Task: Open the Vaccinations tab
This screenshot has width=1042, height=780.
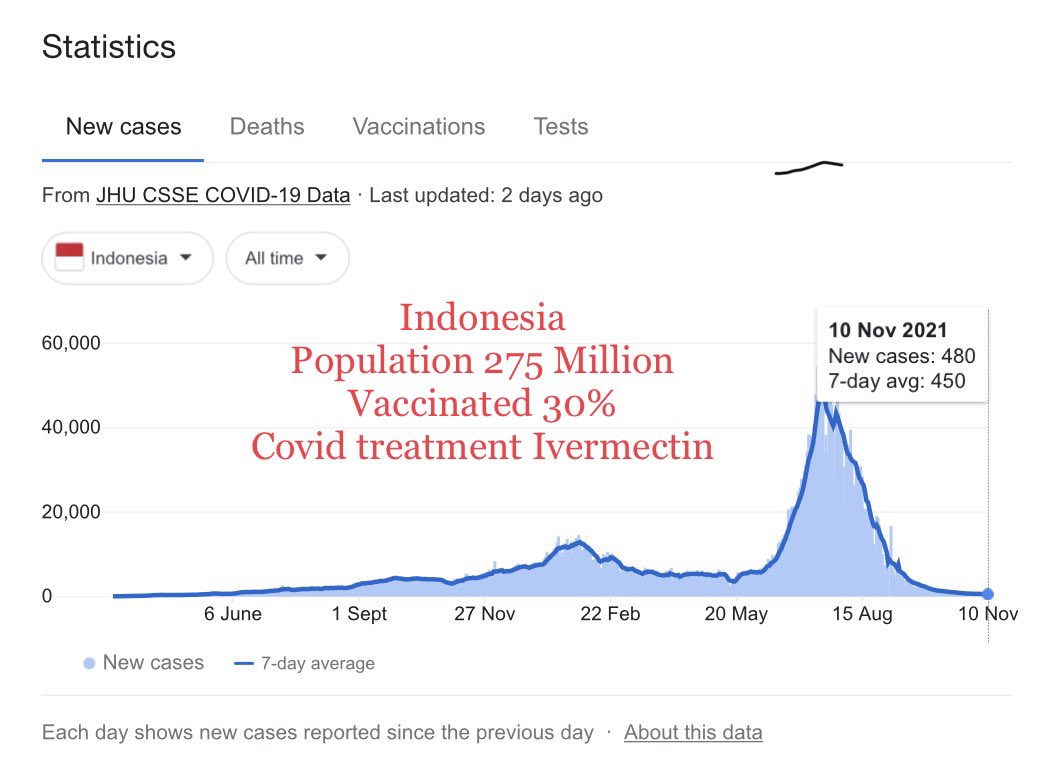Action: (x=418, y=127)
